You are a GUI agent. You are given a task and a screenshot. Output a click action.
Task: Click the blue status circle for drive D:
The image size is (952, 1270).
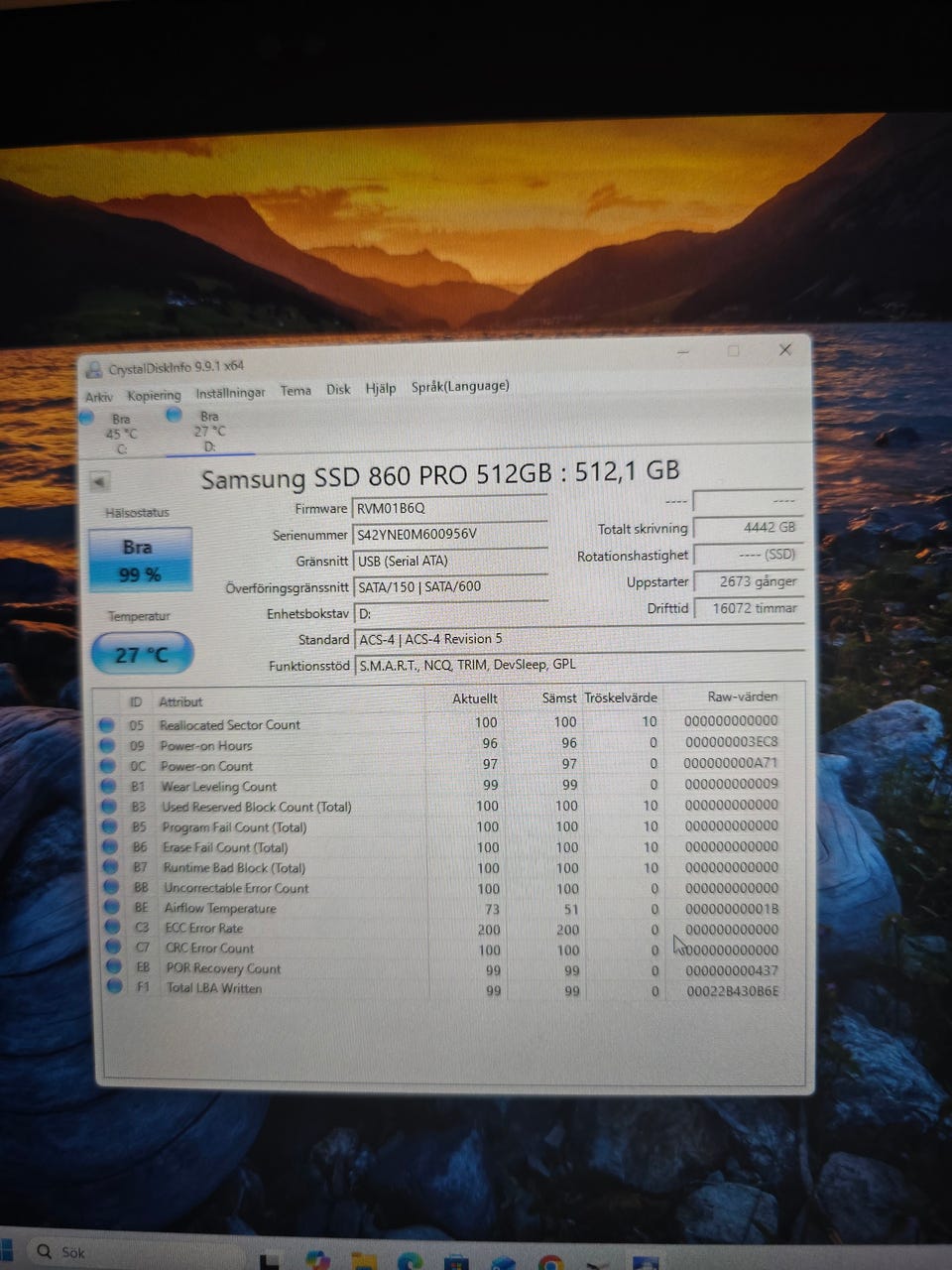[174, 415]
